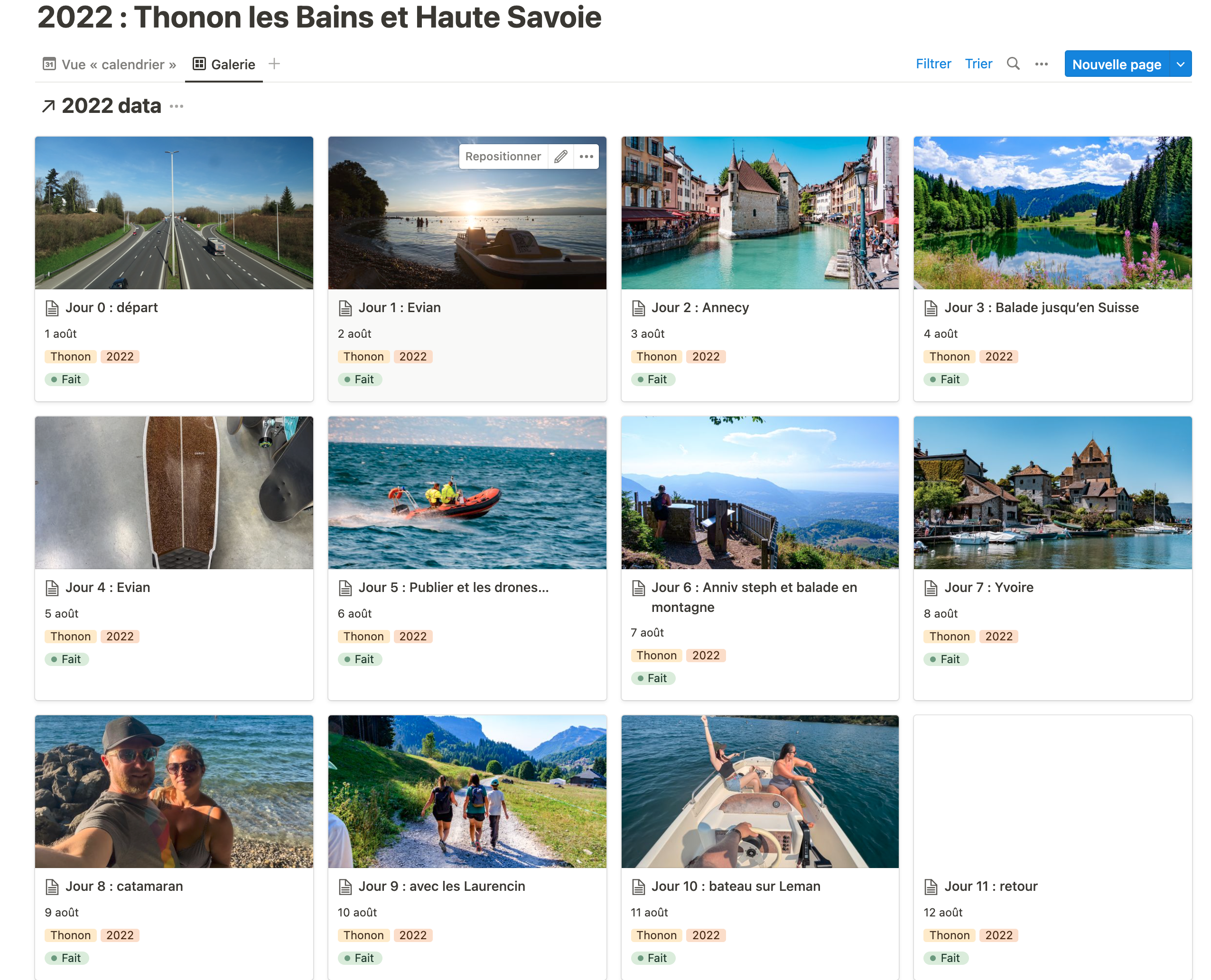Click the page icon of Jour 0 : départ
The width and height of the screenshot is (1211, 980).
[52, 308]
